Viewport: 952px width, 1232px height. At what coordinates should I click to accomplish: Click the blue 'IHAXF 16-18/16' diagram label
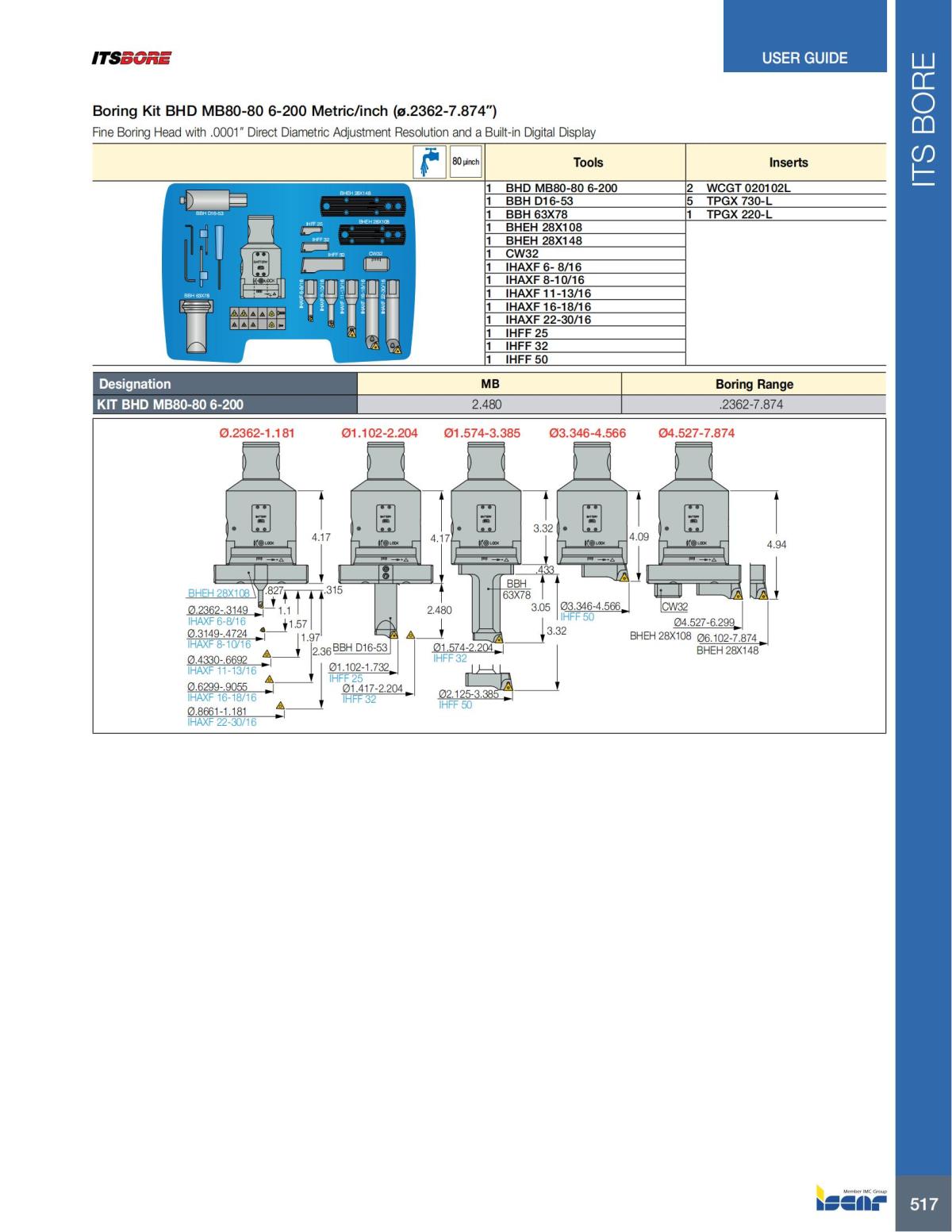click(x=222, y=697)
